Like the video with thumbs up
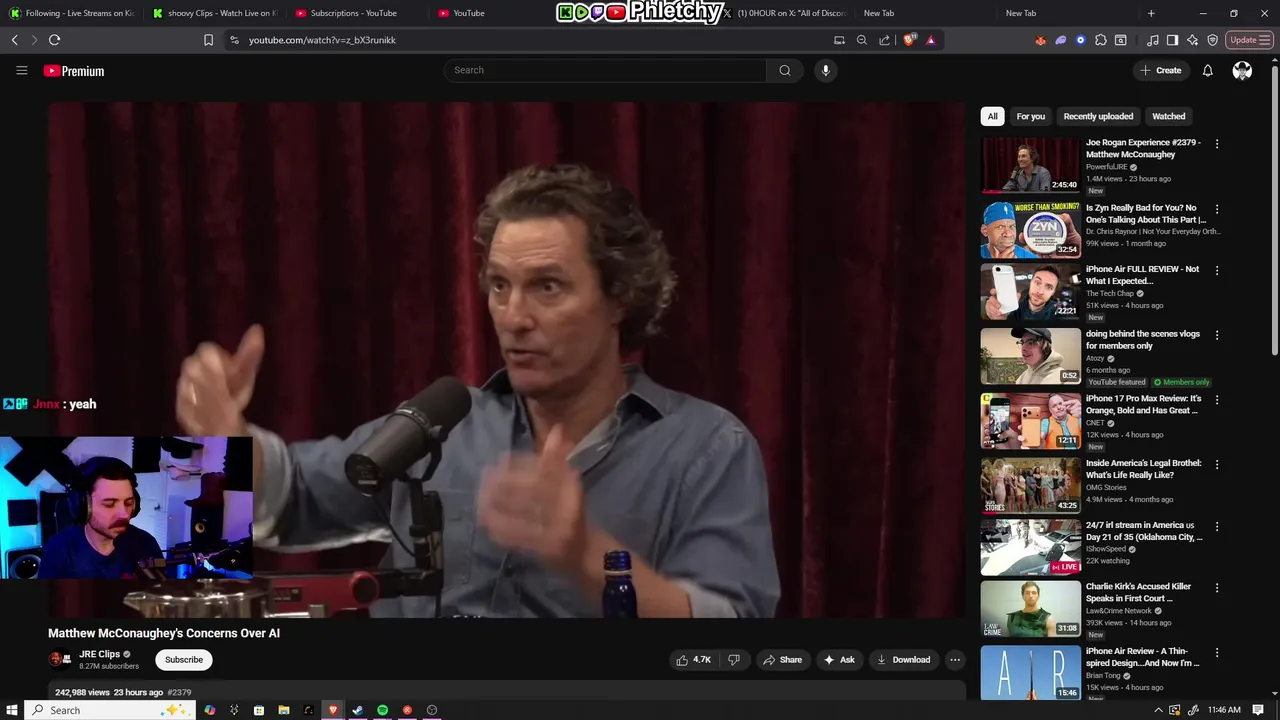 click(x=694, y=660)
